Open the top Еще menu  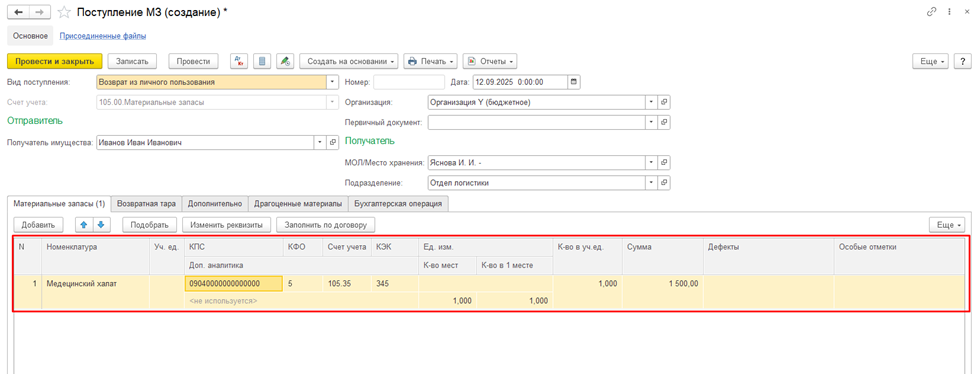931,61
